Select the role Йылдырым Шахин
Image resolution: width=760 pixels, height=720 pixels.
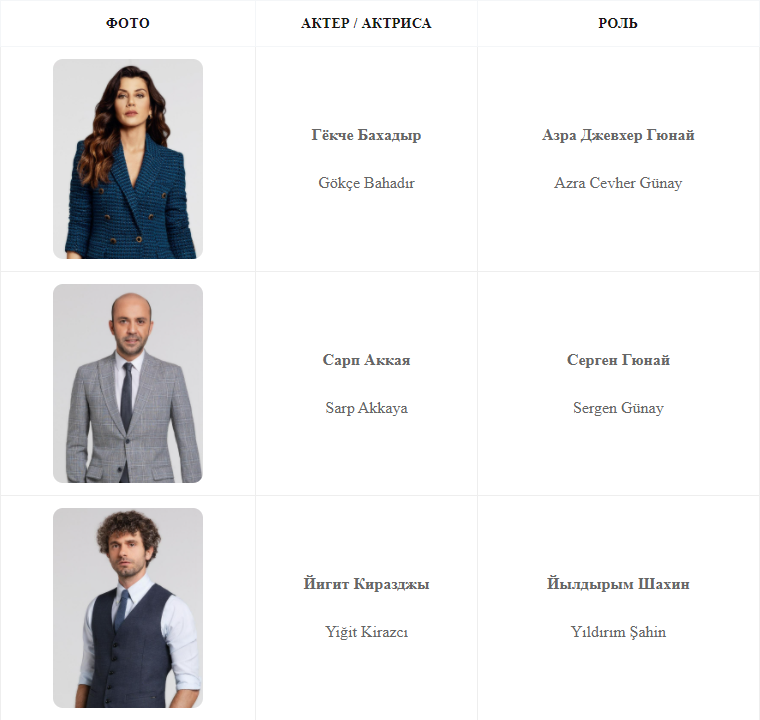pyautogui.click(x=618, y=584)
